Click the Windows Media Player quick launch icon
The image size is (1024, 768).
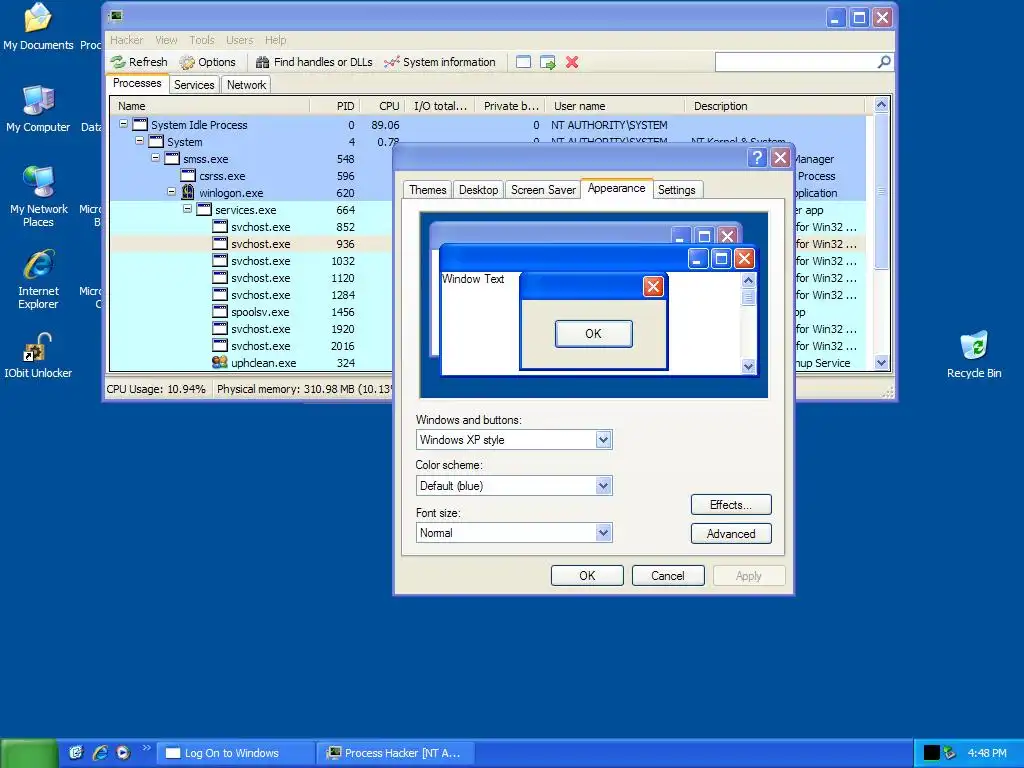click(x=123, y=752)
